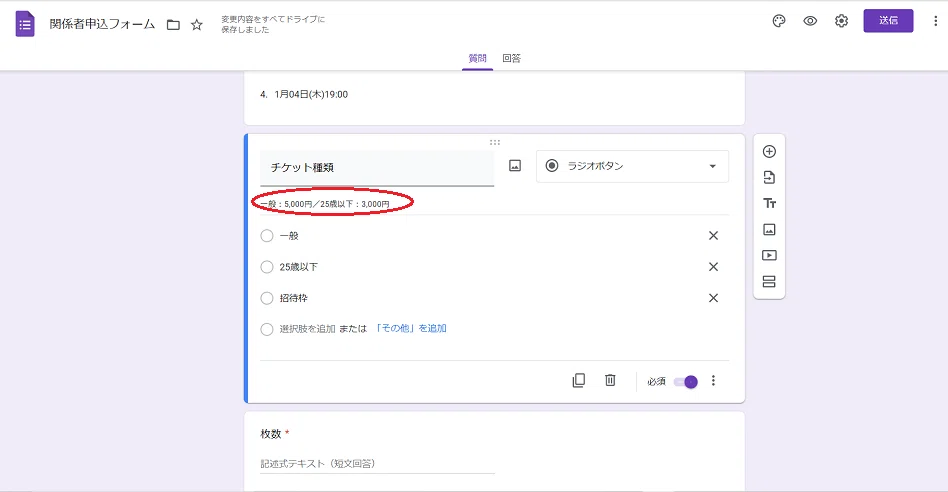Open the ラジオボタン question type dropdown
Image resolution: width=948 pixels, height=492 pixels.
[632, 166]
